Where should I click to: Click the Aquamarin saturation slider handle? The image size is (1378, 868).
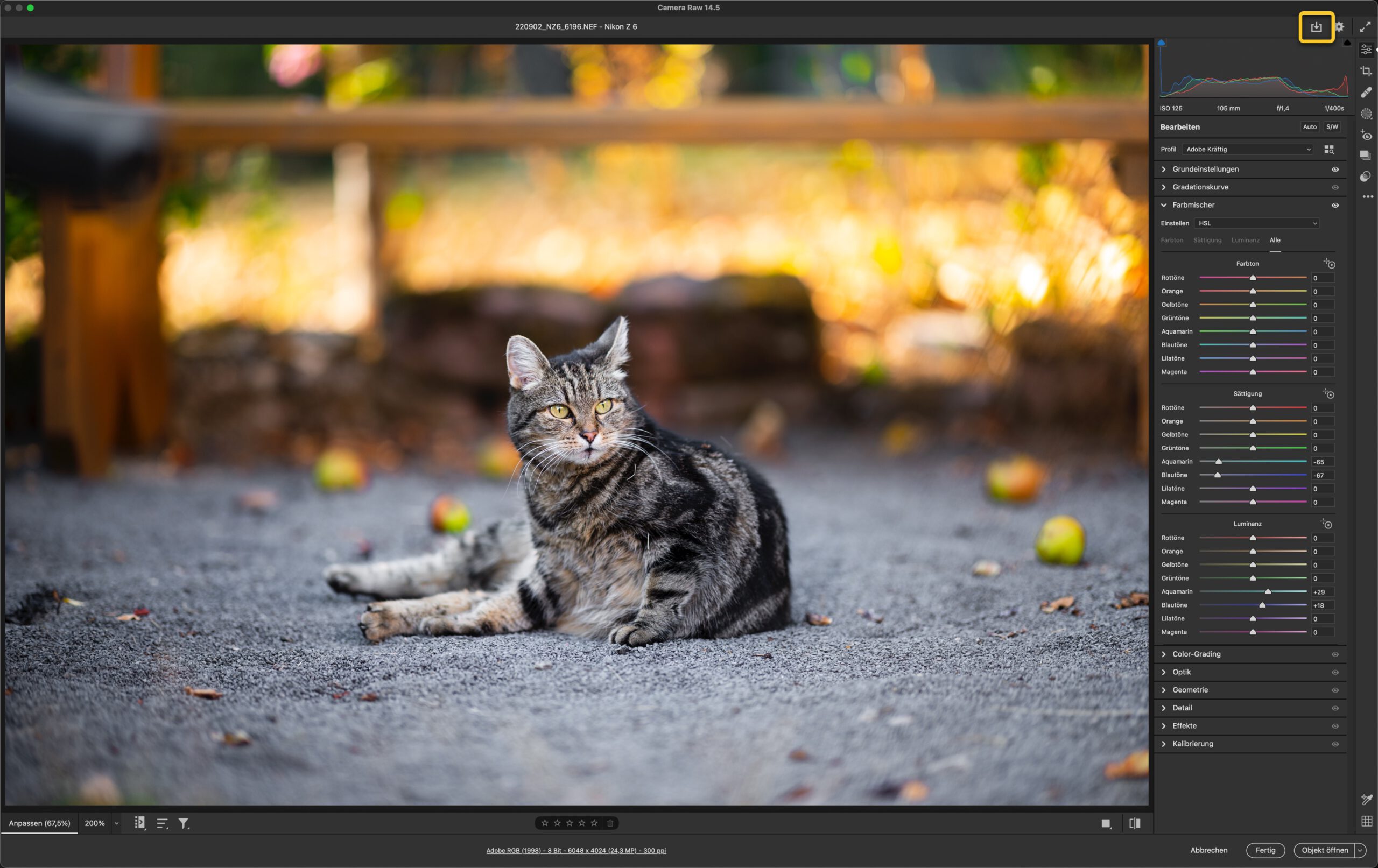point(1218,462)
